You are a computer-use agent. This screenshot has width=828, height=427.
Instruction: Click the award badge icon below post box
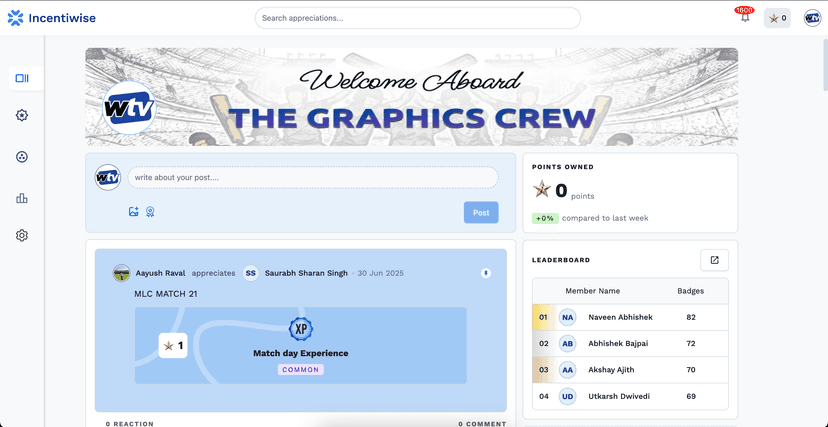(x=150, y=212)
